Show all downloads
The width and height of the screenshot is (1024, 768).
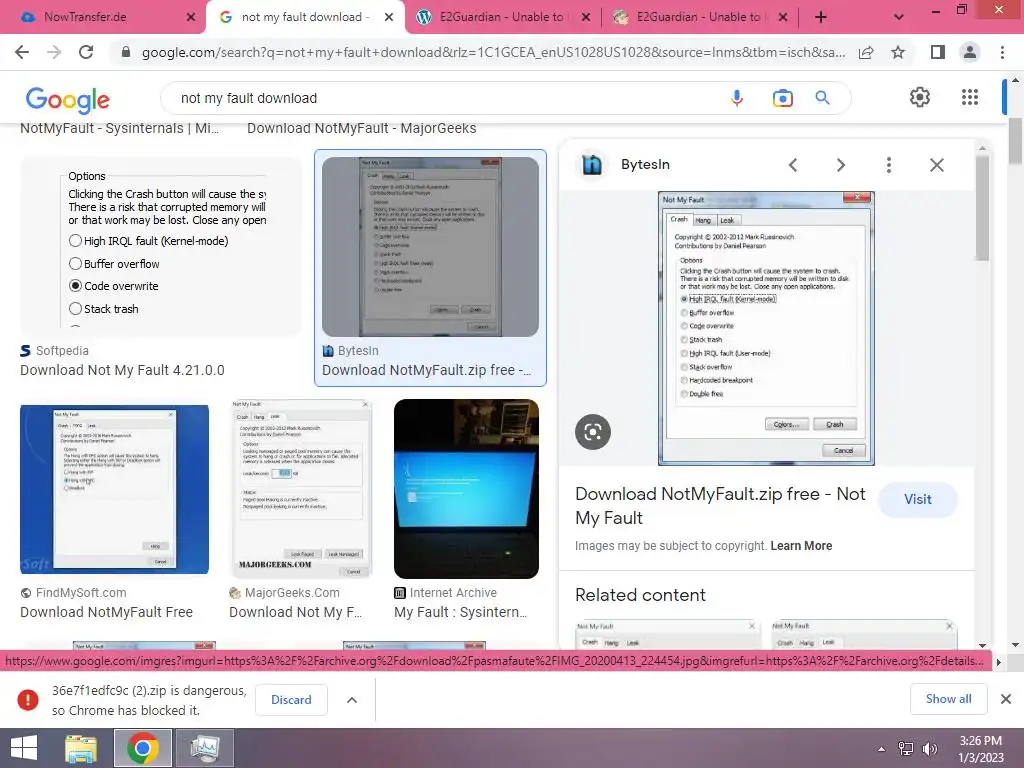tap(948, 699)
